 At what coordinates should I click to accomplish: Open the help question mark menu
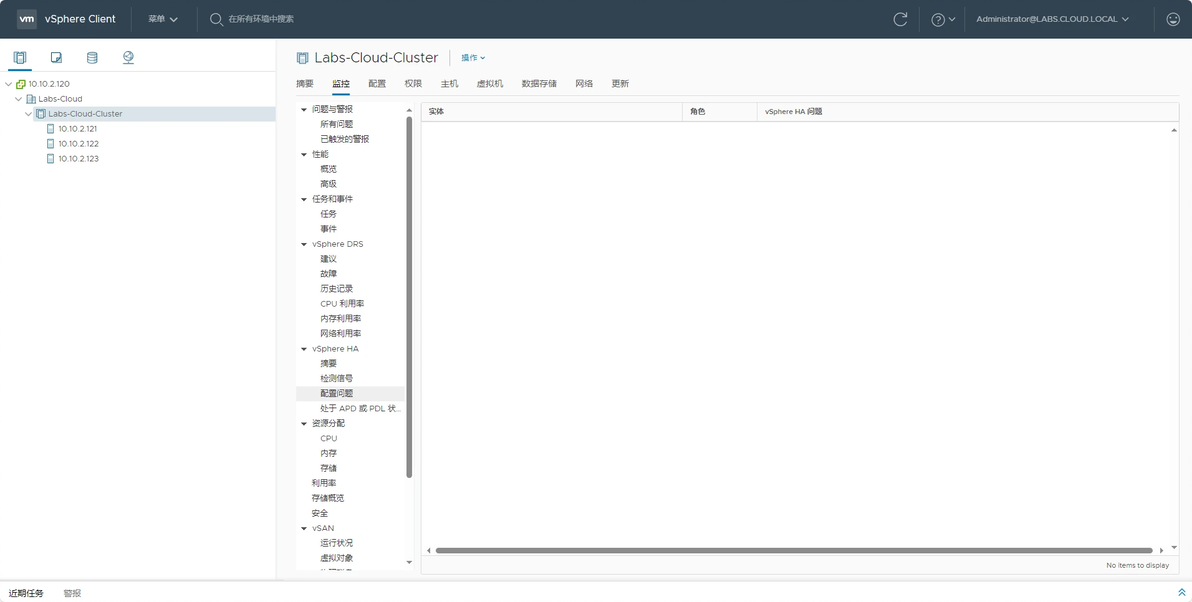pos(943,19)
